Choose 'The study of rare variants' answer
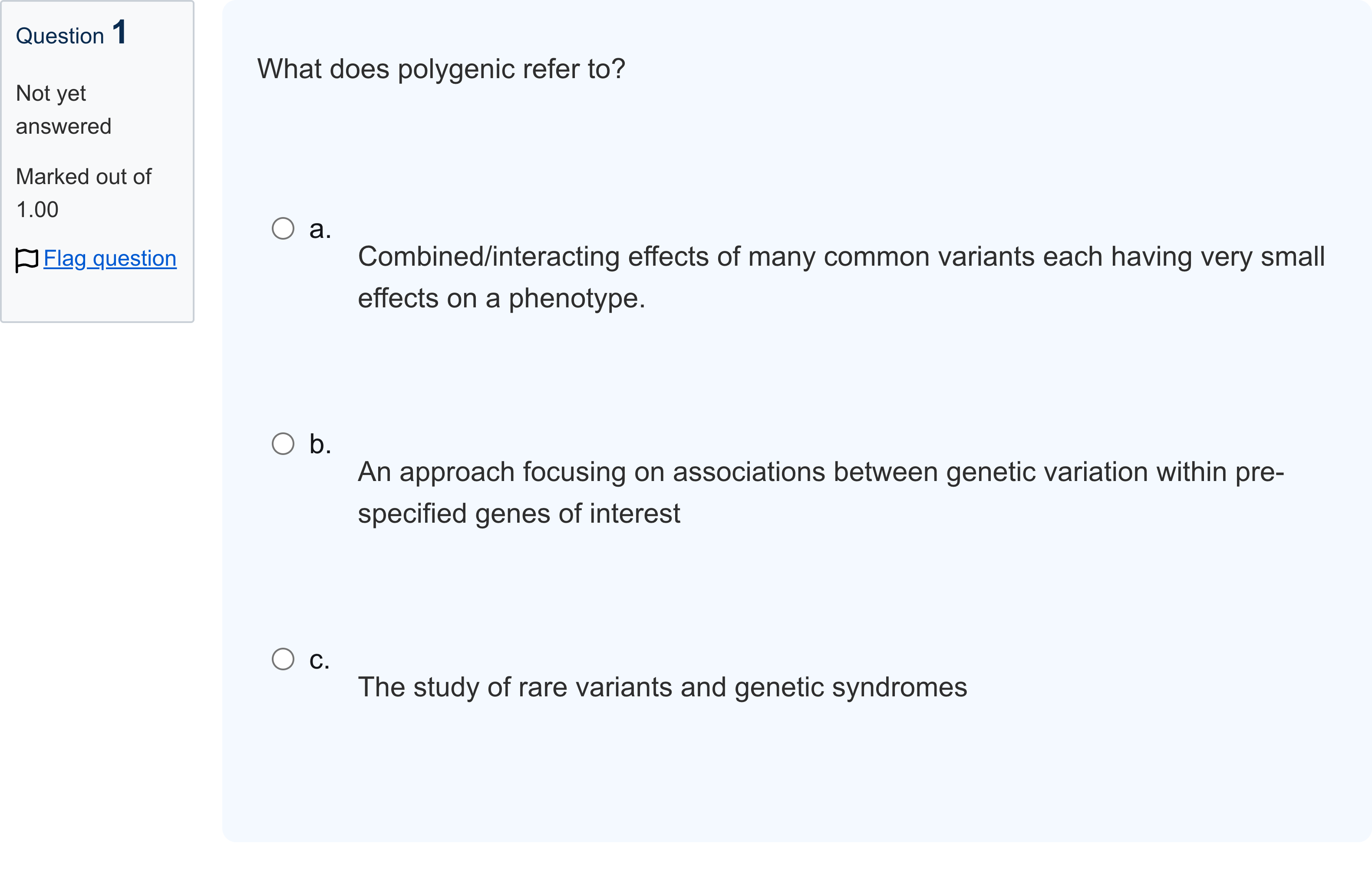This screenshot has height=870, width=1372. 663,688
